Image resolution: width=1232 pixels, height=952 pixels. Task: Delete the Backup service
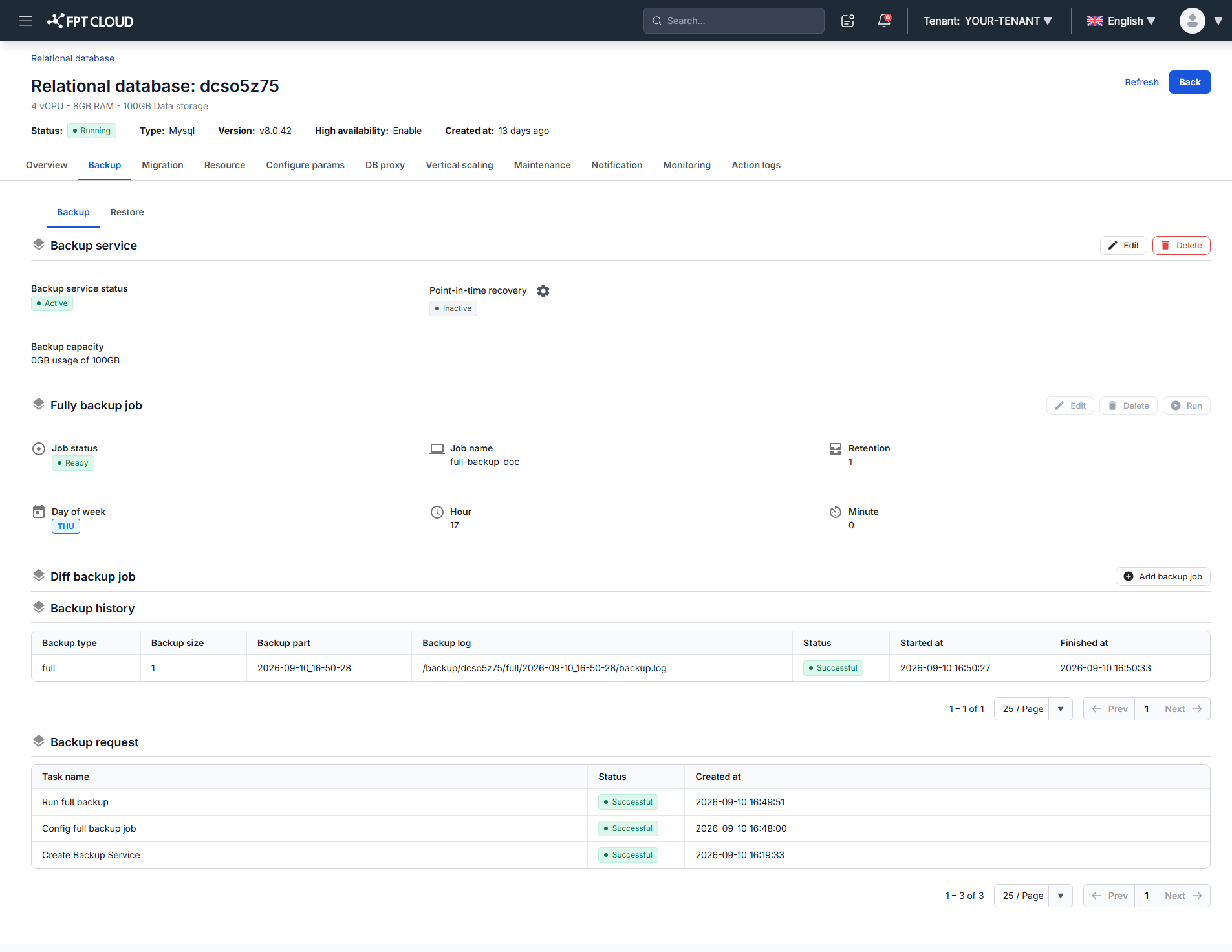click(1181, 245)
